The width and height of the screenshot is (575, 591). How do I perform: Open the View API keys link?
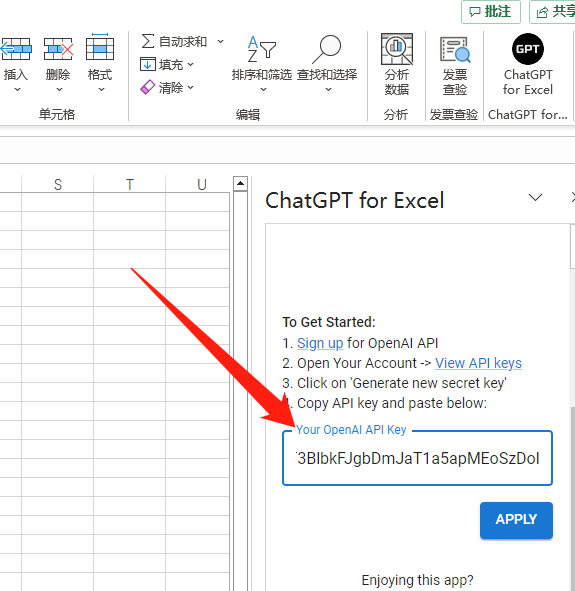click(478, 363)
